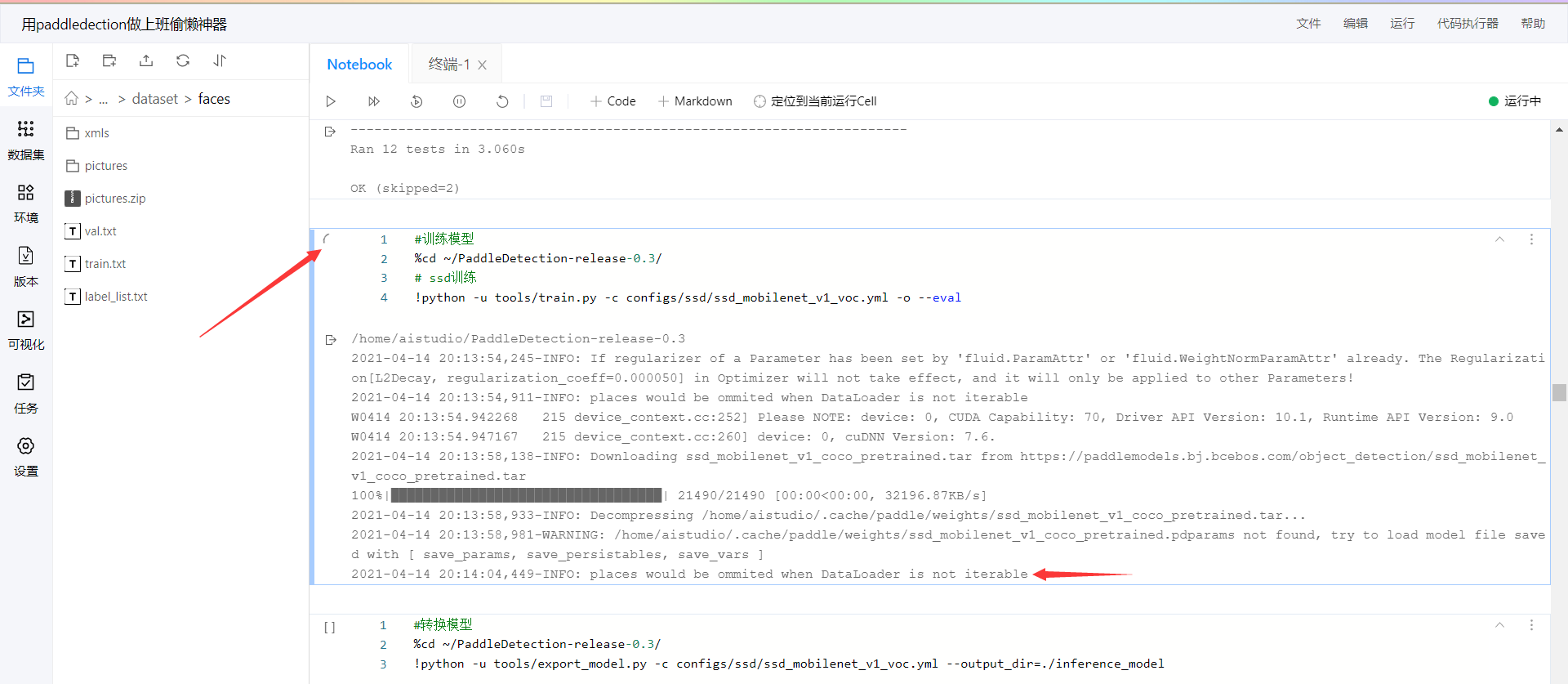Click the train.py command line in training cell
This screenshot has height=684, width=1568.
tap(688, 297)
